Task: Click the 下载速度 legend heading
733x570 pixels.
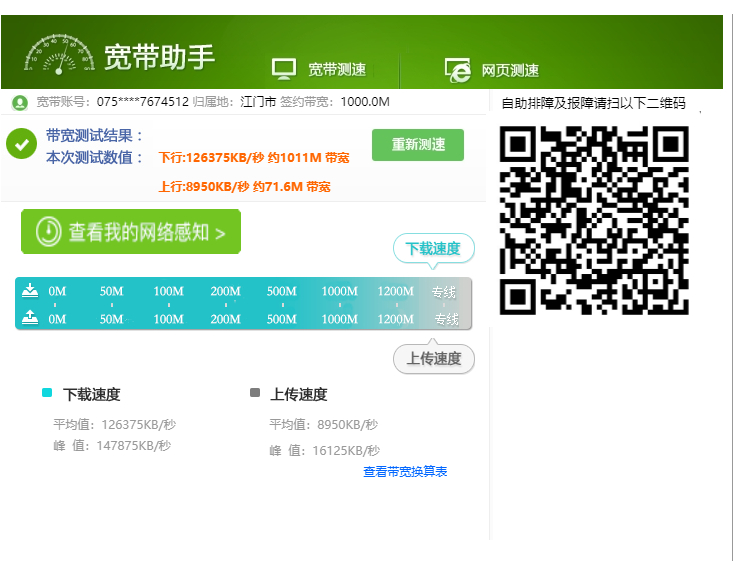Action: tap(92, 395)
